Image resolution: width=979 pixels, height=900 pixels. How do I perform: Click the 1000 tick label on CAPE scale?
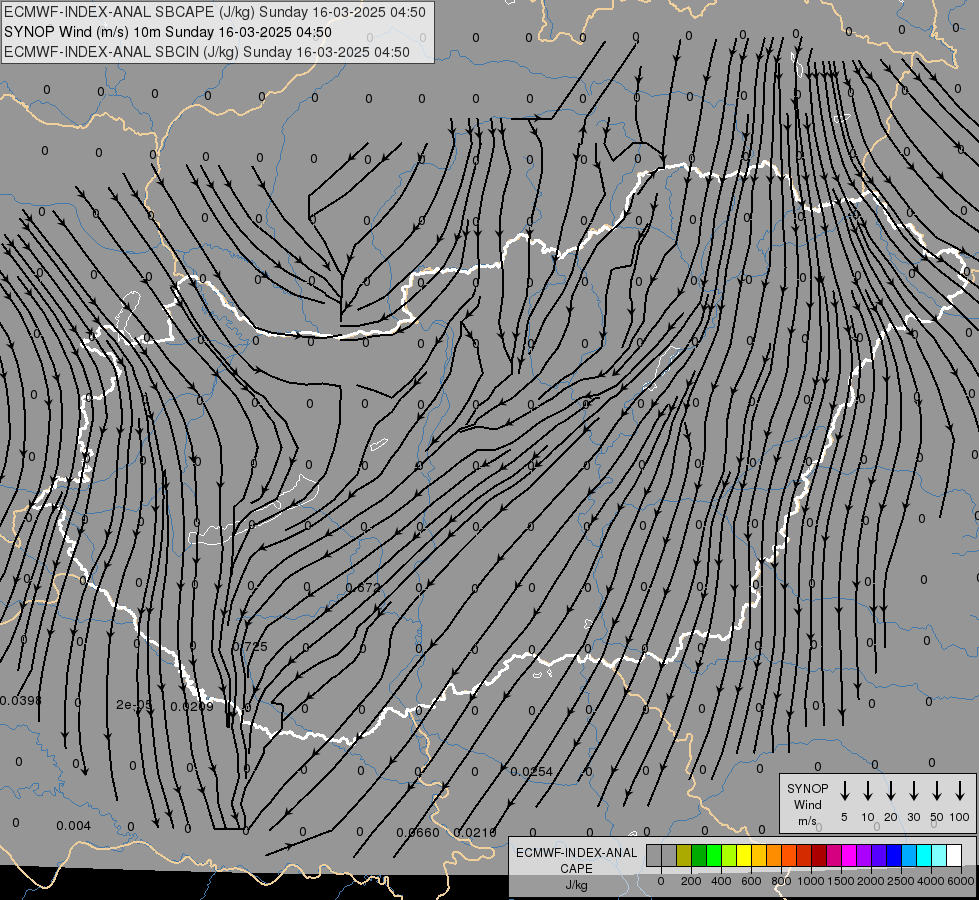click(x=810, y=881)
